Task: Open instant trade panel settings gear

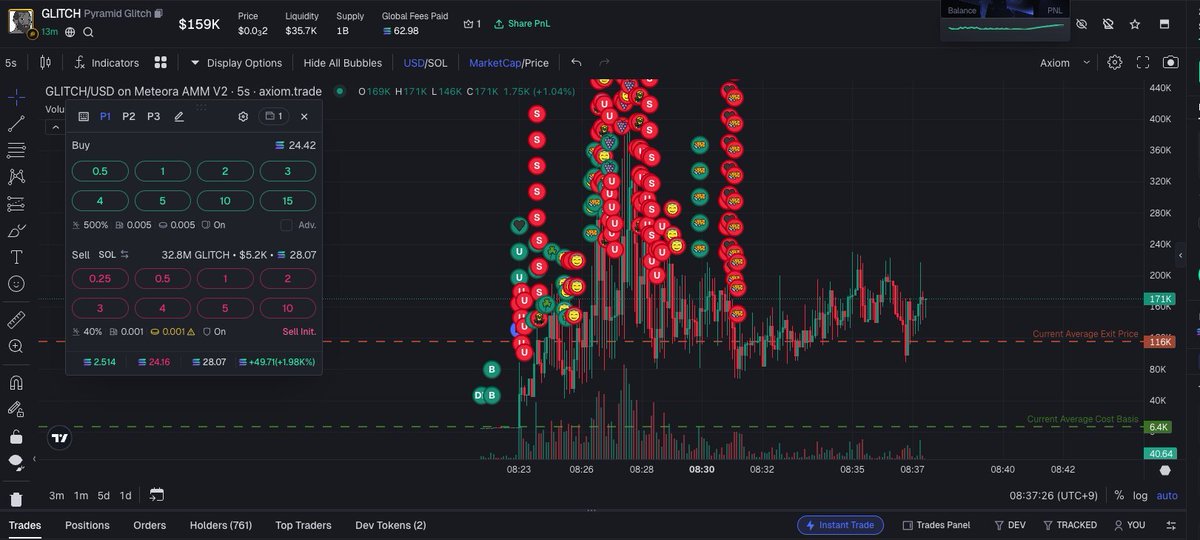Action: tap(243, 116)
